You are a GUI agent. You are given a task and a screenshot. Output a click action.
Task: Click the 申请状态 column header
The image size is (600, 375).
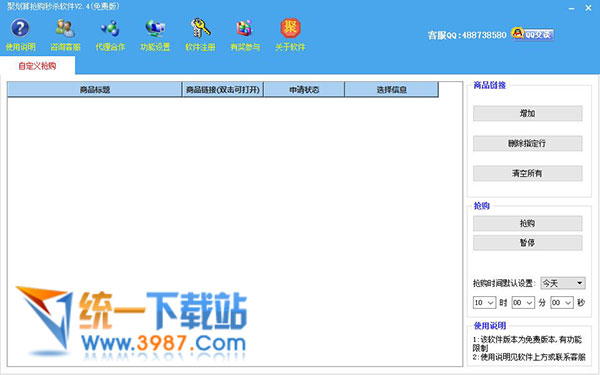pos(304,90)
